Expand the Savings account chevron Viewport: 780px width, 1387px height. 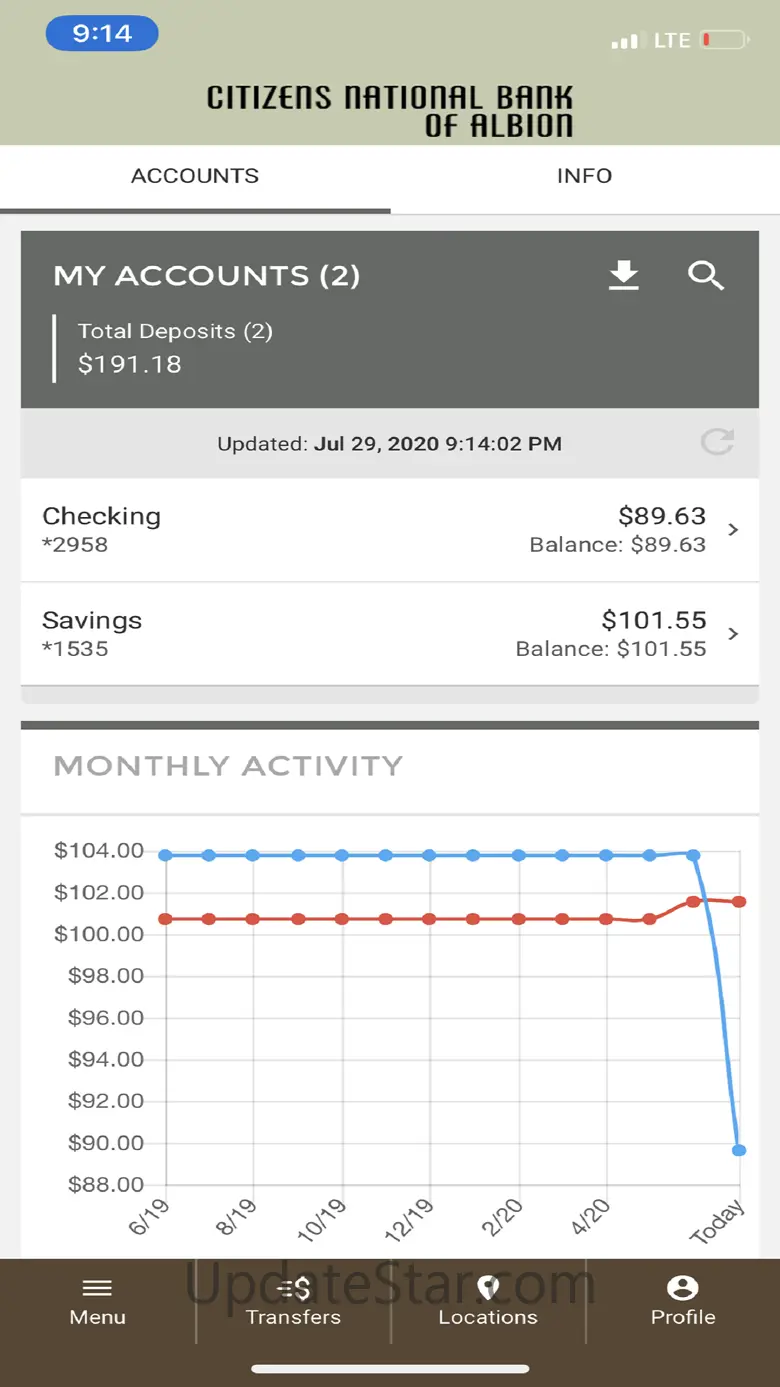coord(733,634)
